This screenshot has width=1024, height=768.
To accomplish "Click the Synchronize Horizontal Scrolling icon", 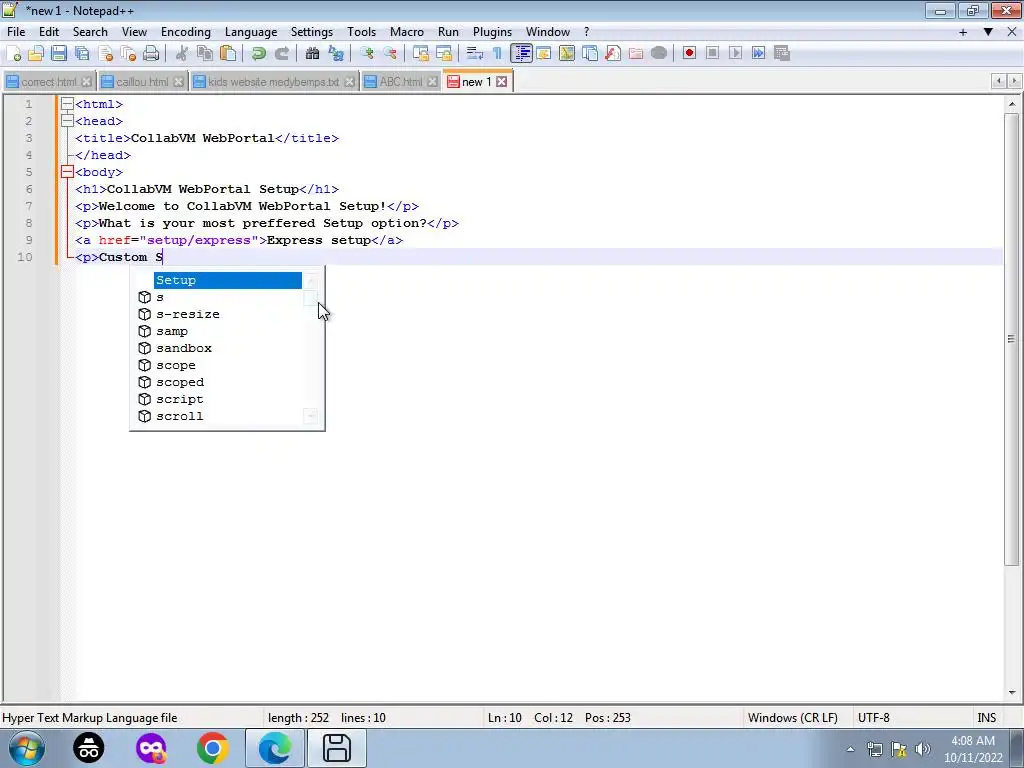I will coord(443,54).
